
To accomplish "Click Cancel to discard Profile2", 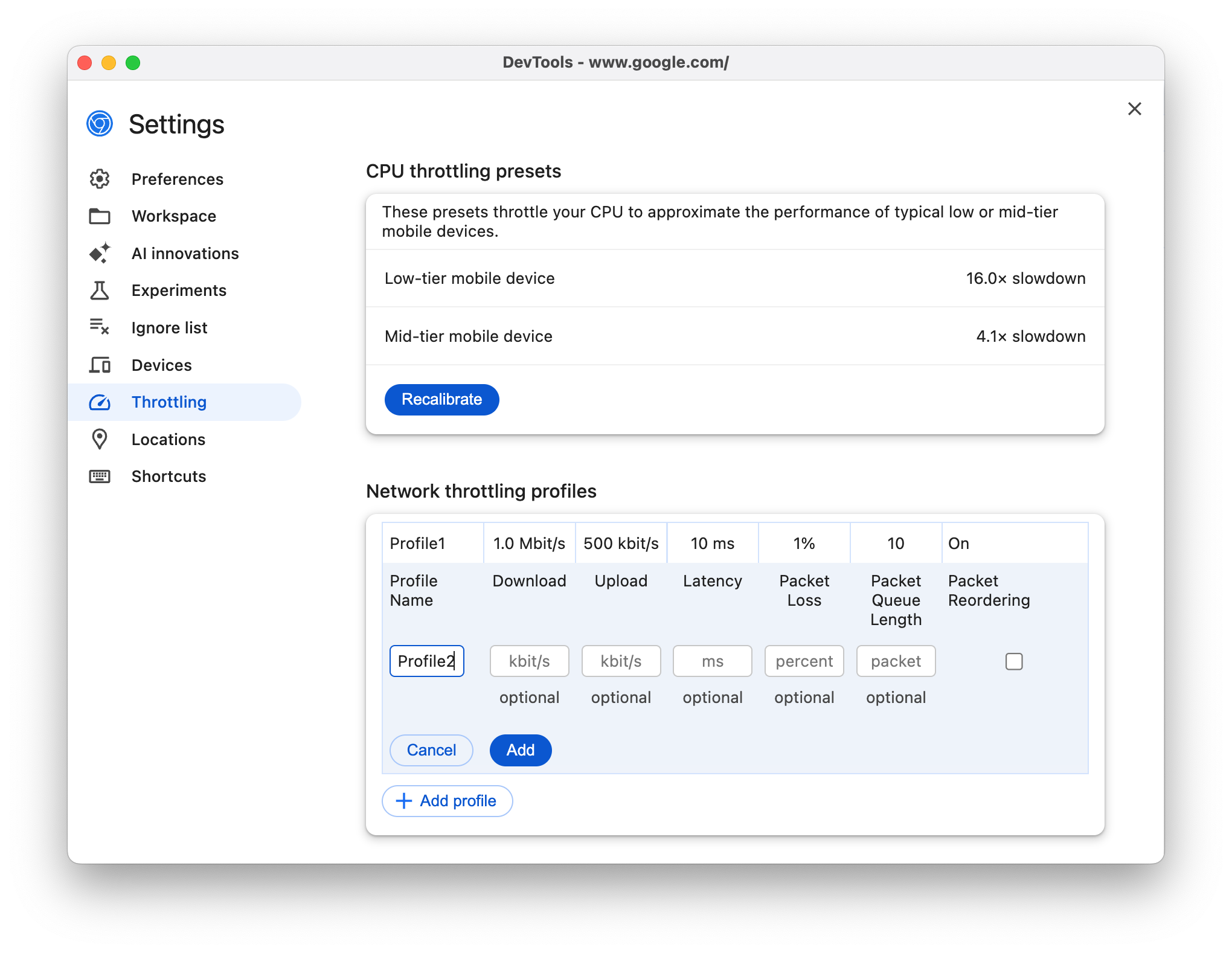I will pos(431,750).
